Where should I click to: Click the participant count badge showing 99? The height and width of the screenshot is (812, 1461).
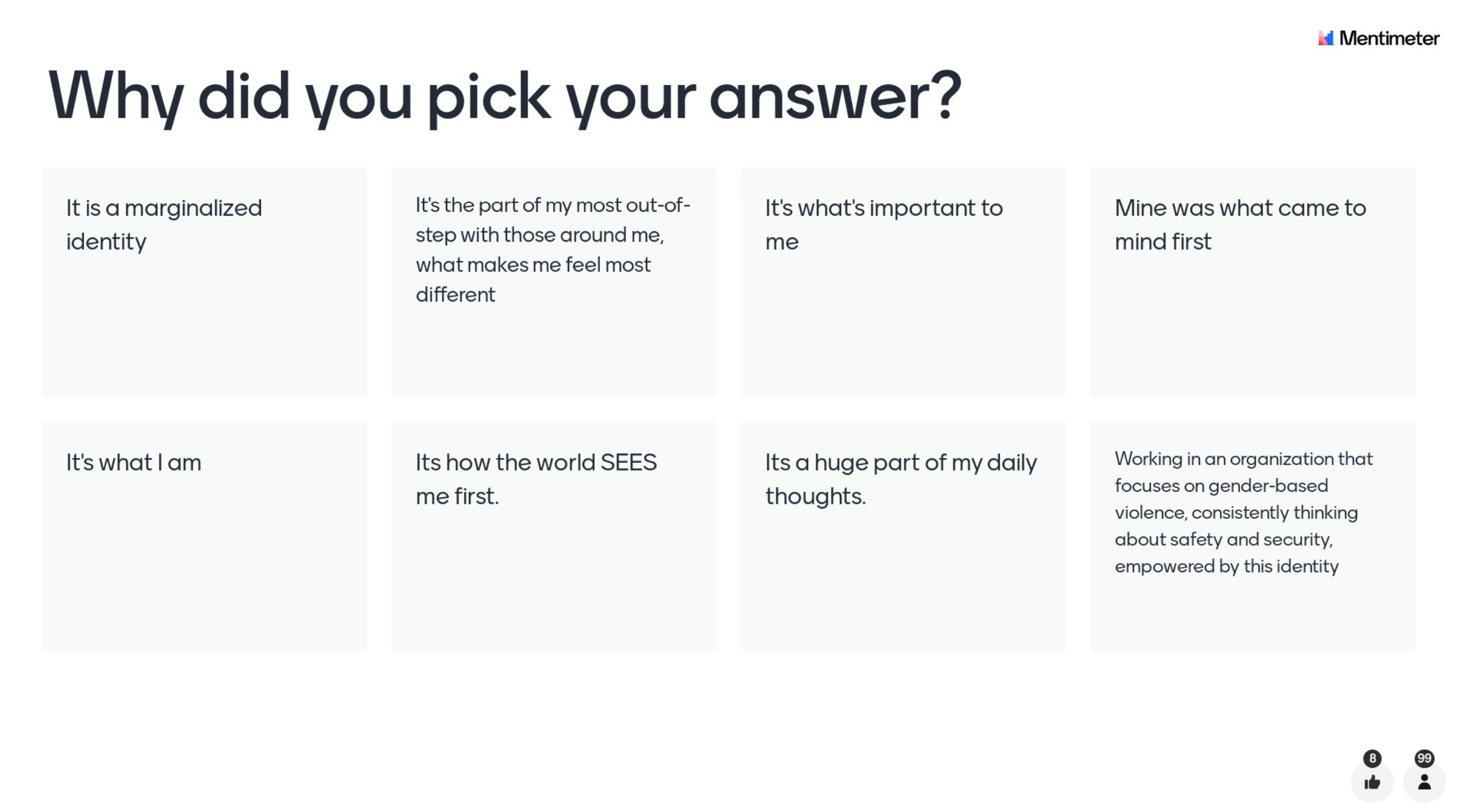pos(1424,758)
